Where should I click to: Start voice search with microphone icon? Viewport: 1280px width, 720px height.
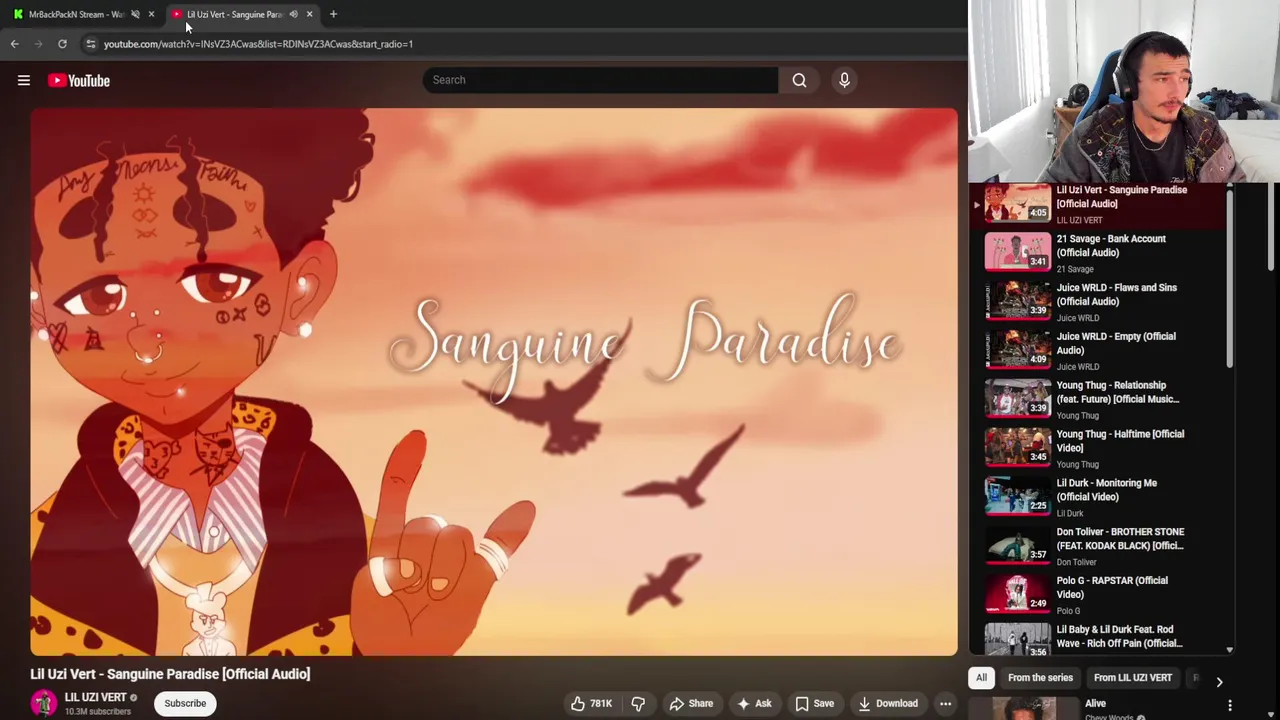pos(844,80)
